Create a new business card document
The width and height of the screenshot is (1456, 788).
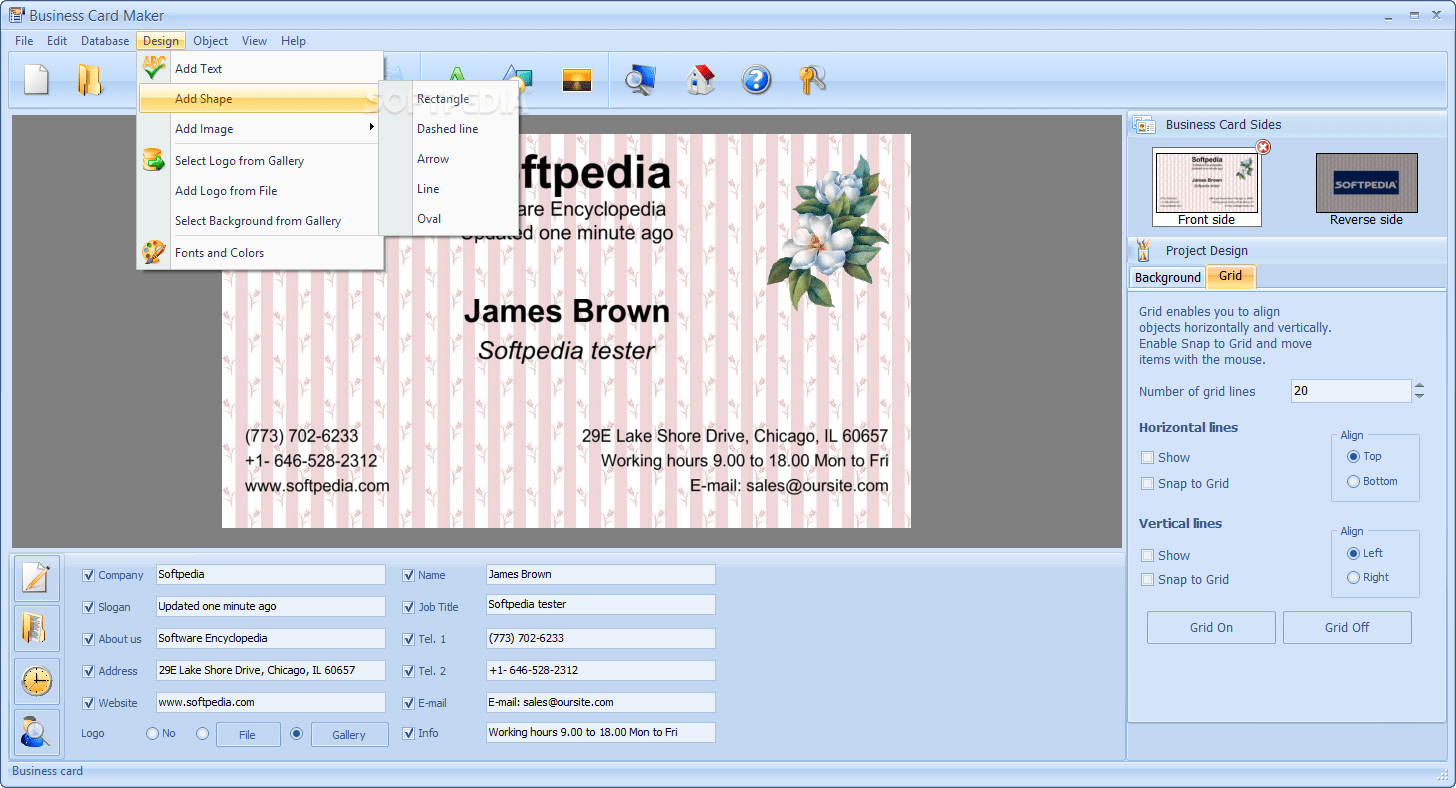pyautogui.click(x=36, y=80)
